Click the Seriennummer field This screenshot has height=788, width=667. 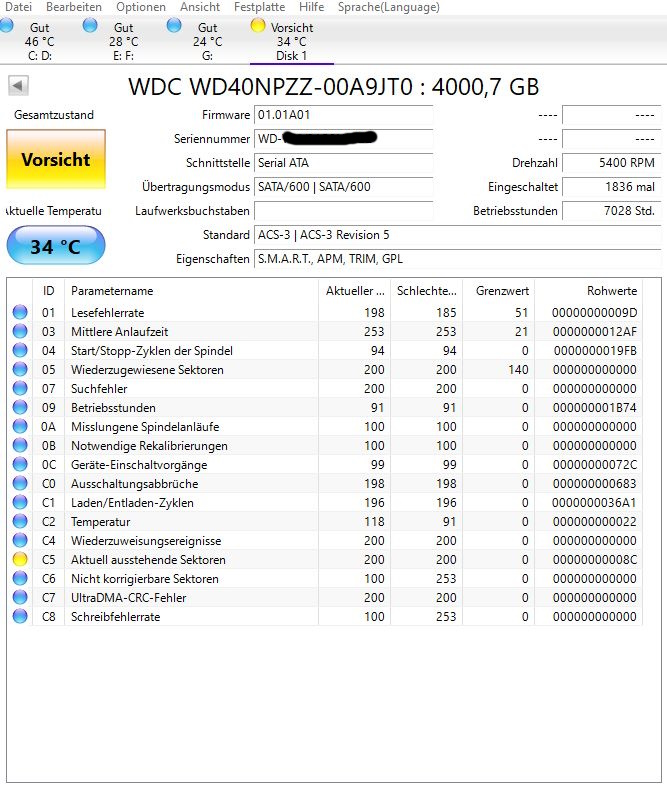click(x=344, y=139)
